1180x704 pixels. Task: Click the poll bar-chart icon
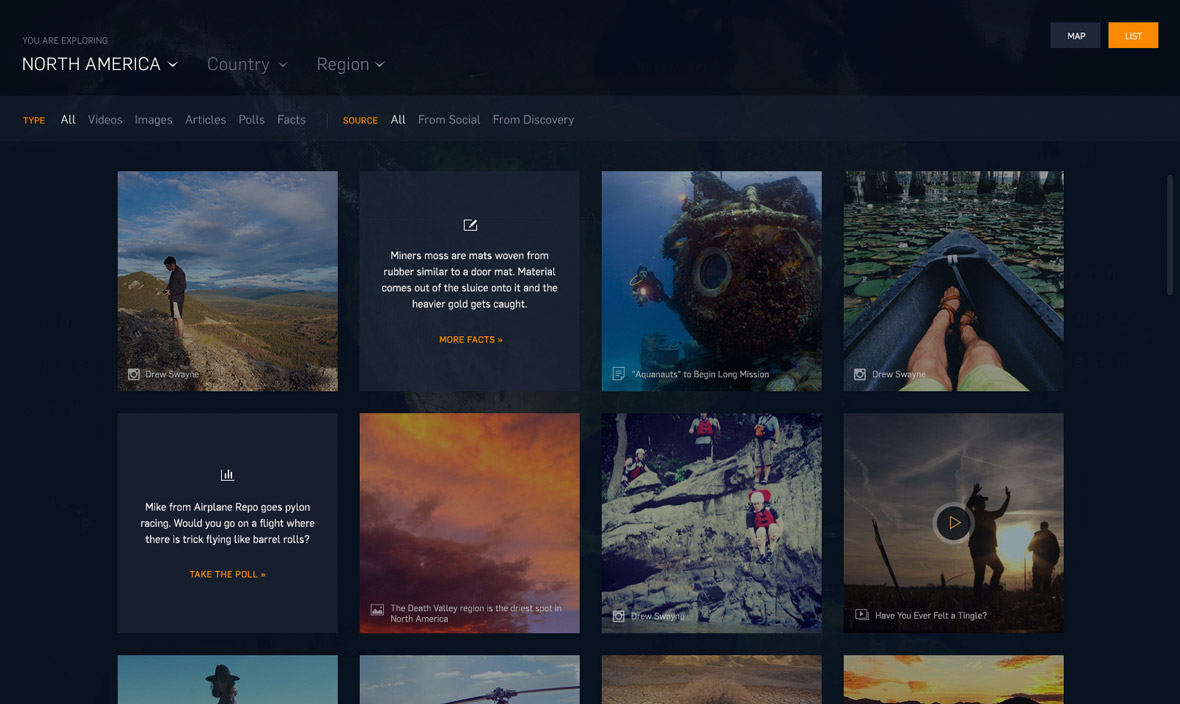[x=227, y=475]
